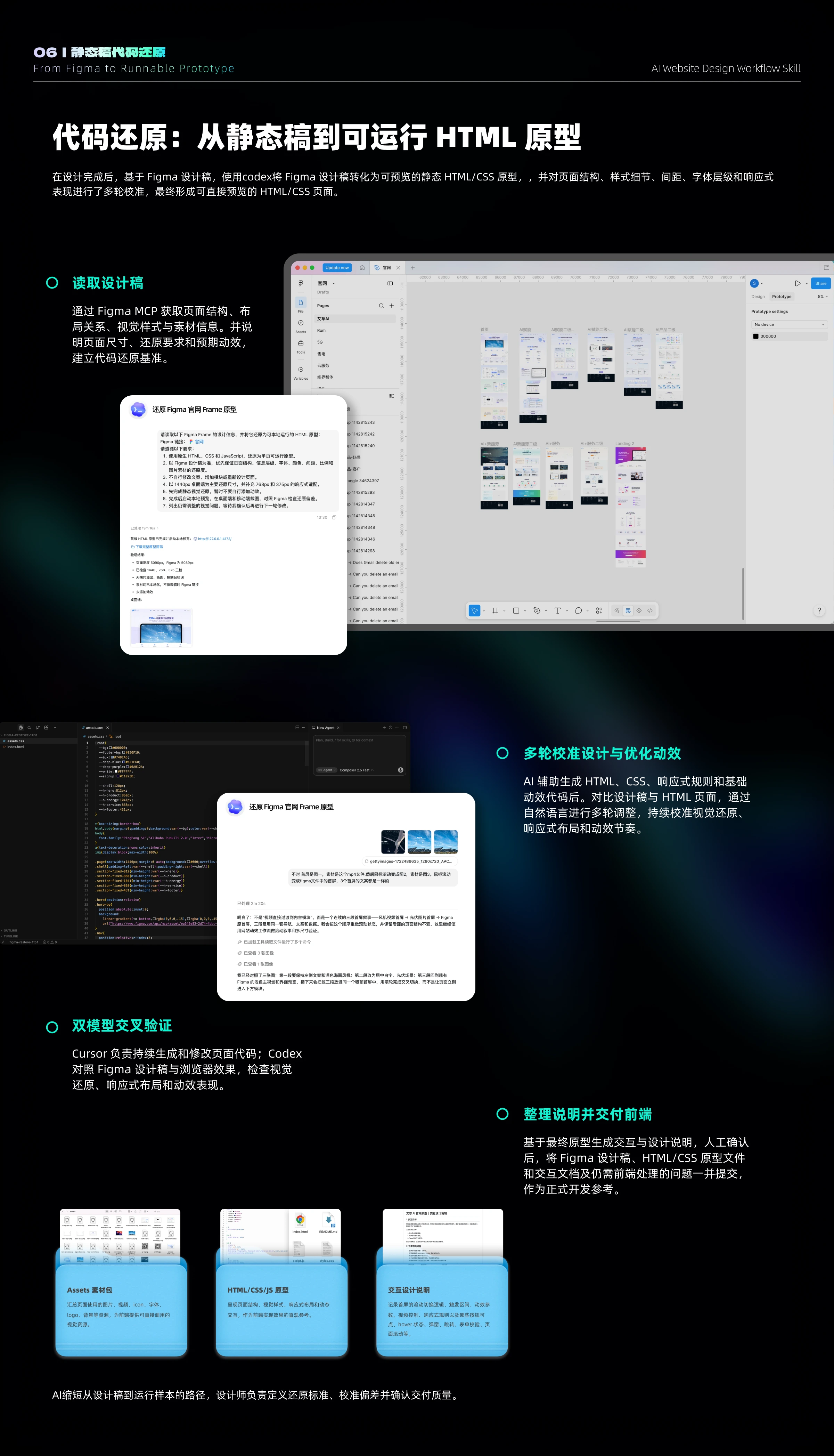The width and height of the screenshot is (834, 1456).
Task: Switch to the Design tab
Action: (758, 296)
